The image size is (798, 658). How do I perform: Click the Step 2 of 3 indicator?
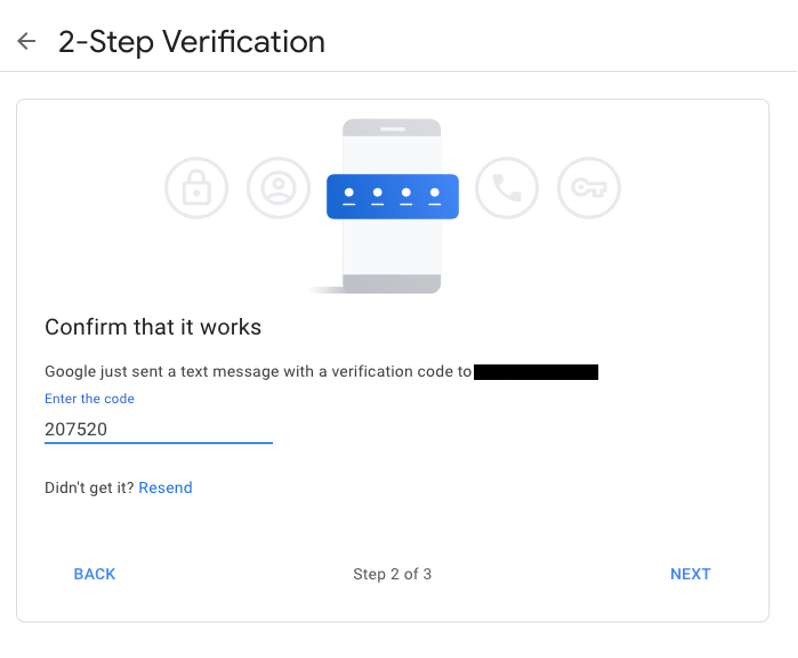[392, 574]
